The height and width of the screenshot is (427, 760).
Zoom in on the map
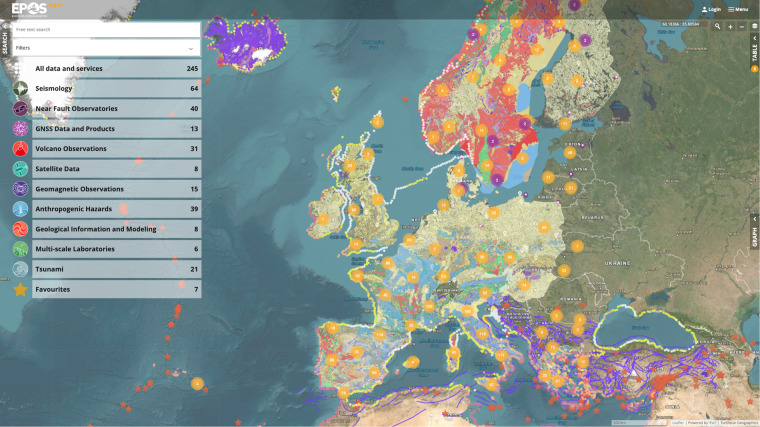coord(731,26)
